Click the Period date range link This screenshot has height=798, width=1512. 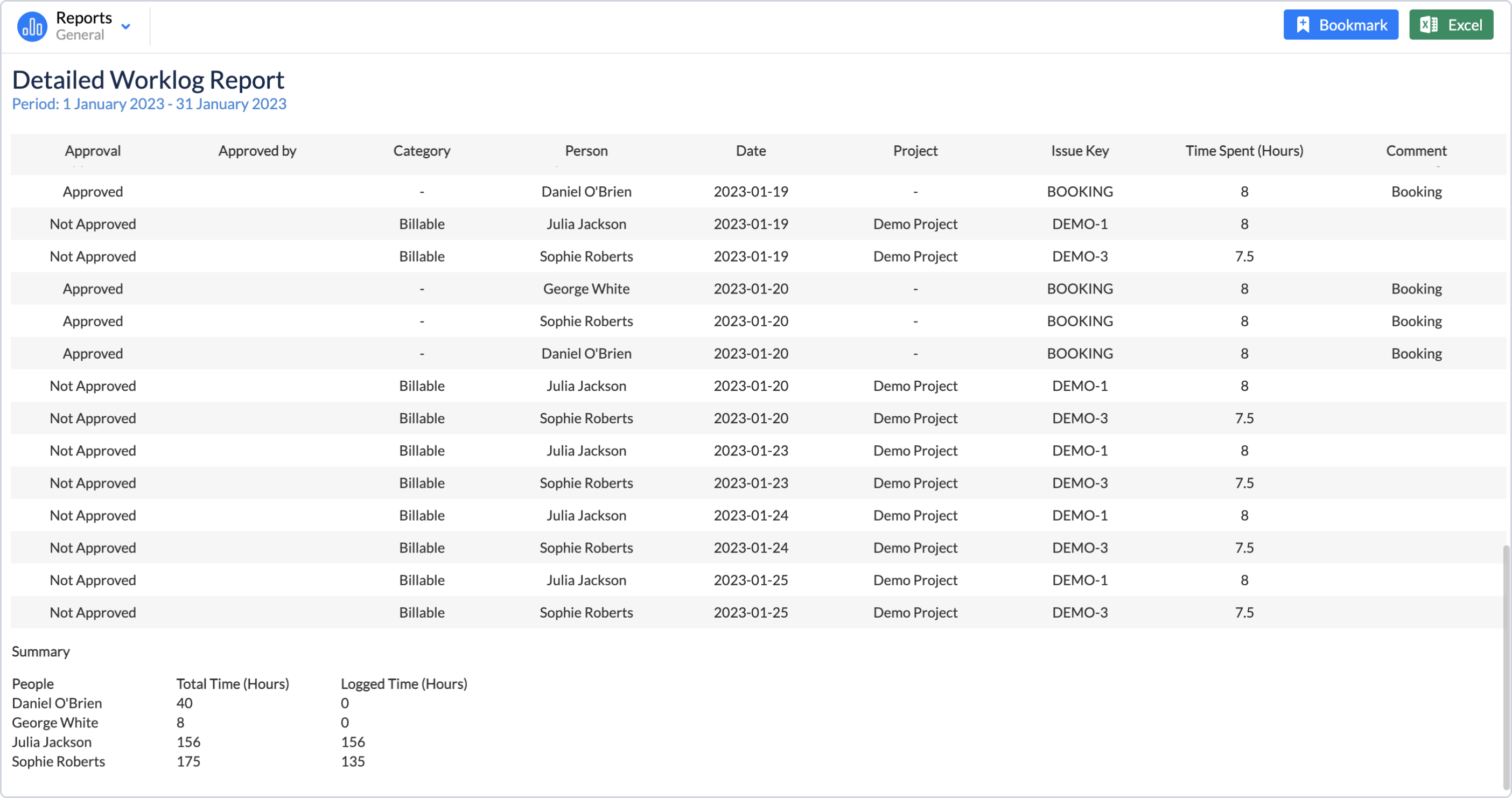click(x=149, y=104)
